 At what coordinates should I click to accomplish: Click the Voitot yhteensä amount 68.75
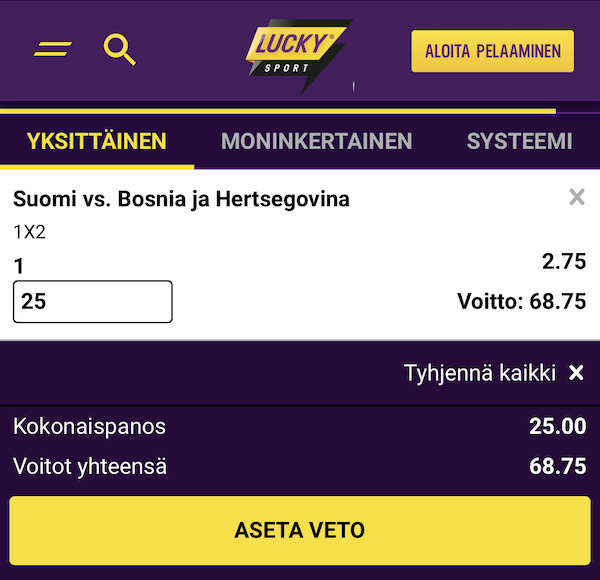click(557, 466)
